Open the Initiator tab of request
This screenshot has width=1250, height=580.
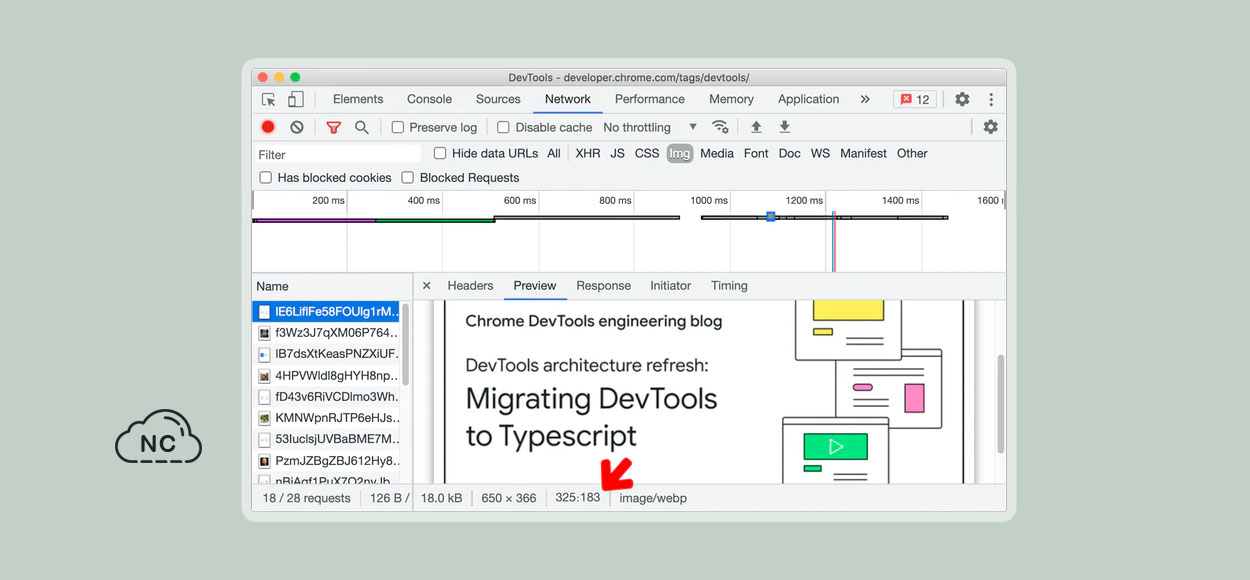coord(670,285)
